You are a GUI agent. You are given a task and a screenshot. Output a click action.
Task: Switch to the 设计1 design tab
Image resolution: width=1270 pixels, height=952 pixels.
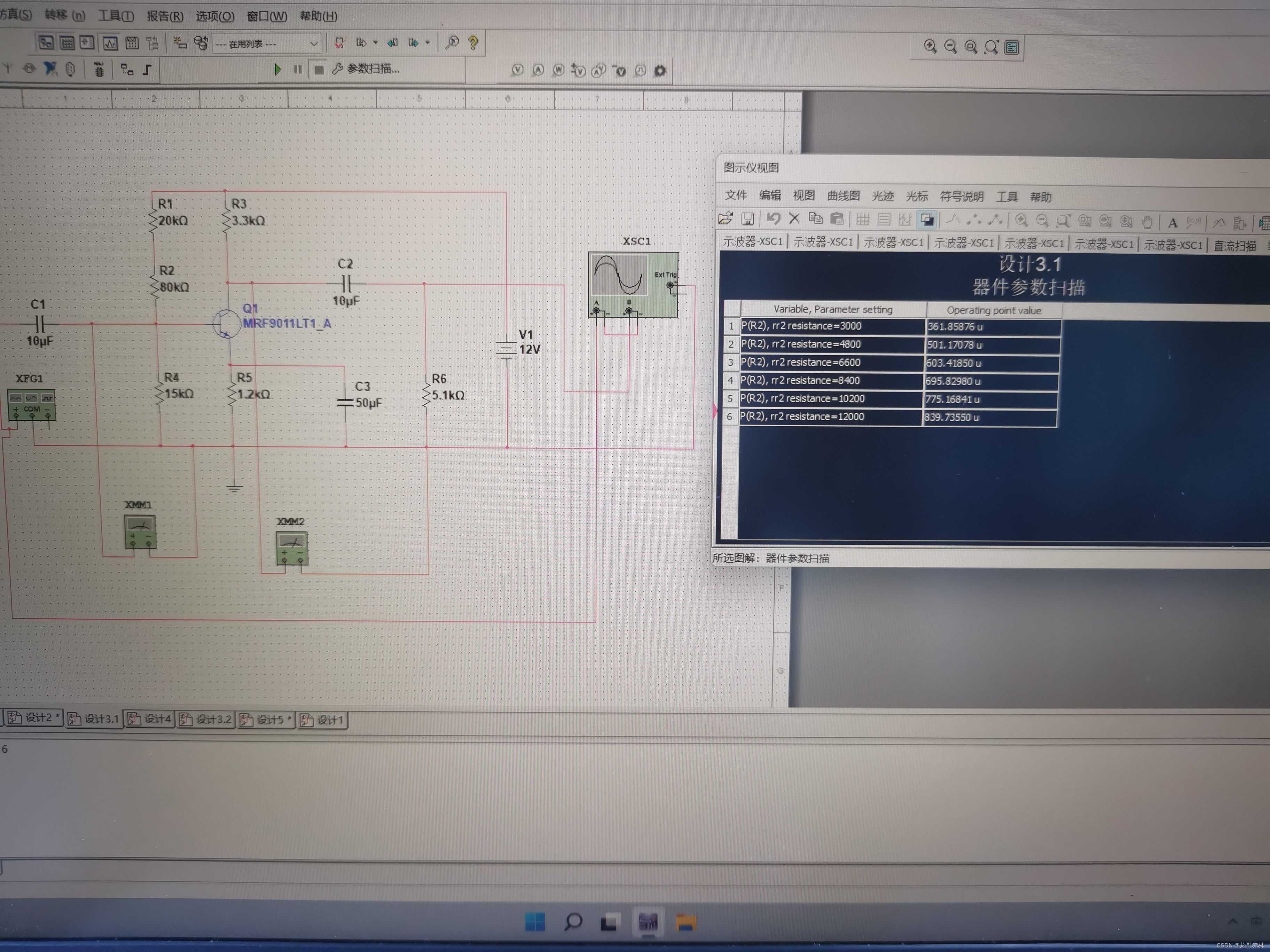(322, 720)
